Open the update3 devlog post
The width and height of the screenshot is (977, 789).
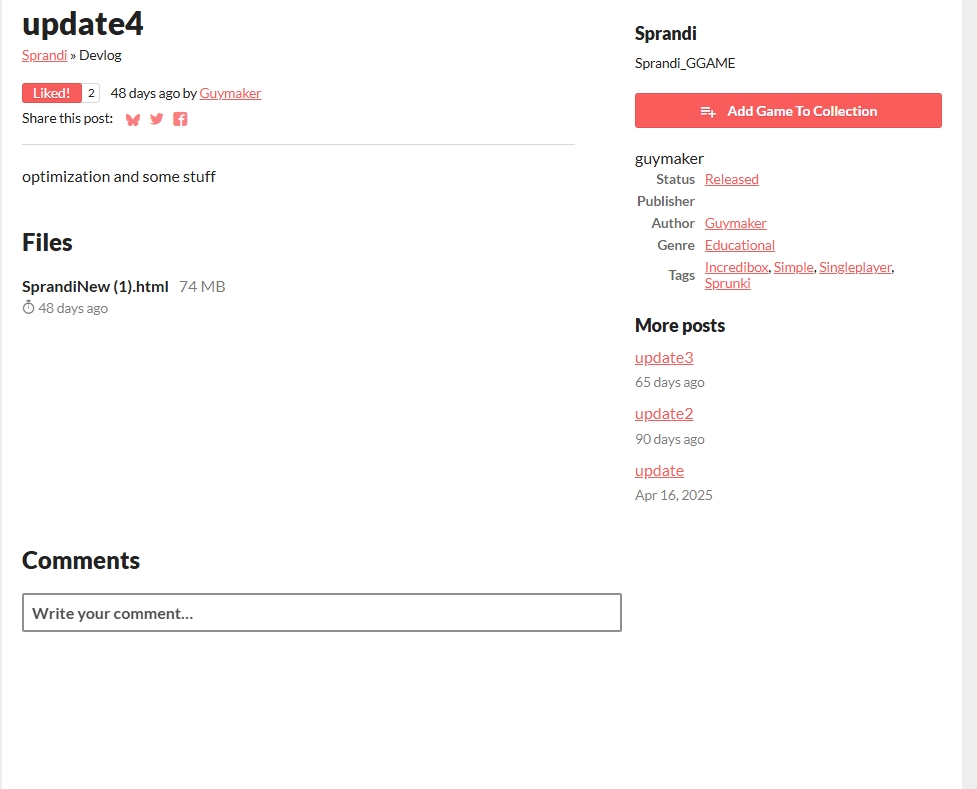[x=663, y=357]
